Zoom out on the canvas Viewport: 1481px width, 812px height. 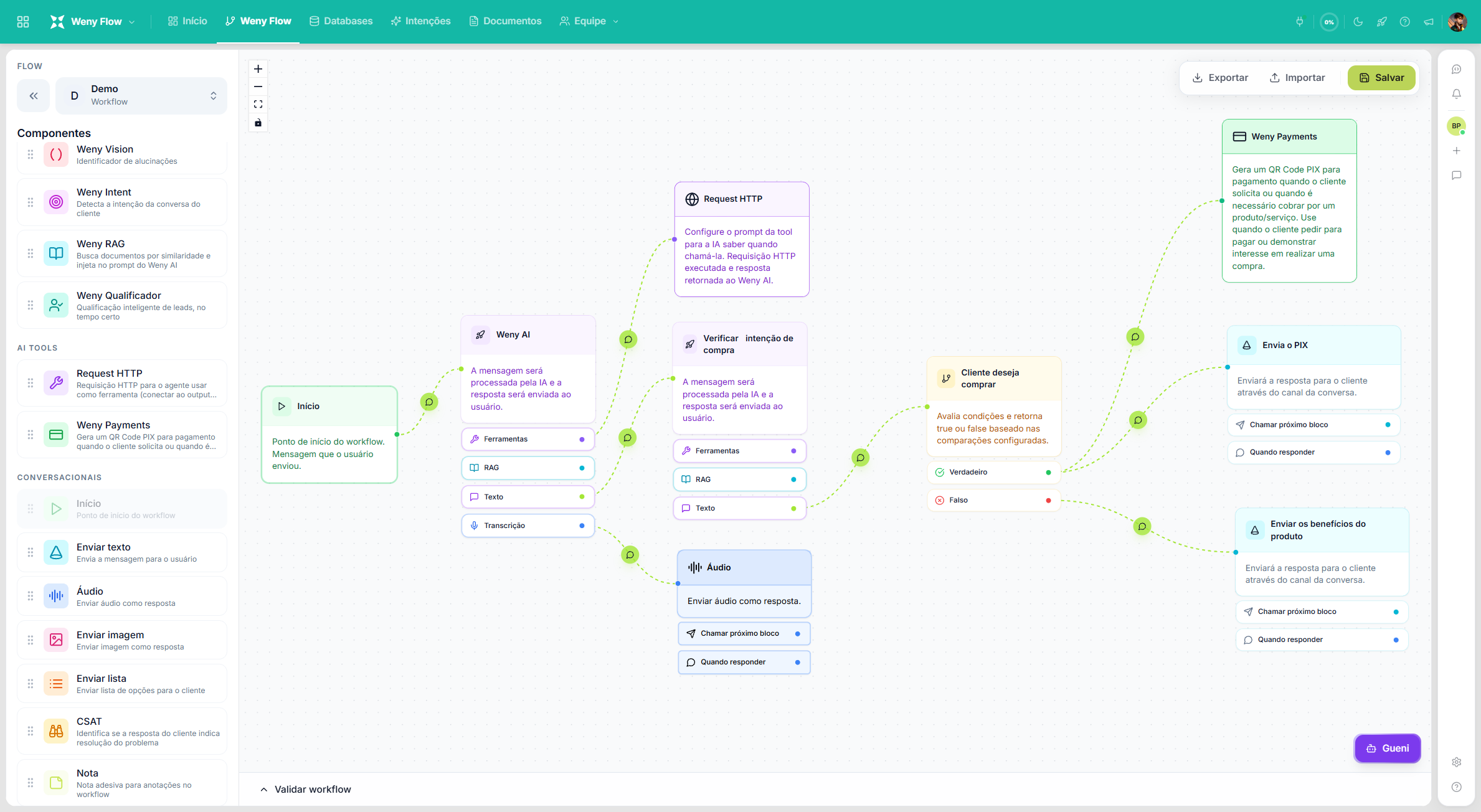click(258, 87)
